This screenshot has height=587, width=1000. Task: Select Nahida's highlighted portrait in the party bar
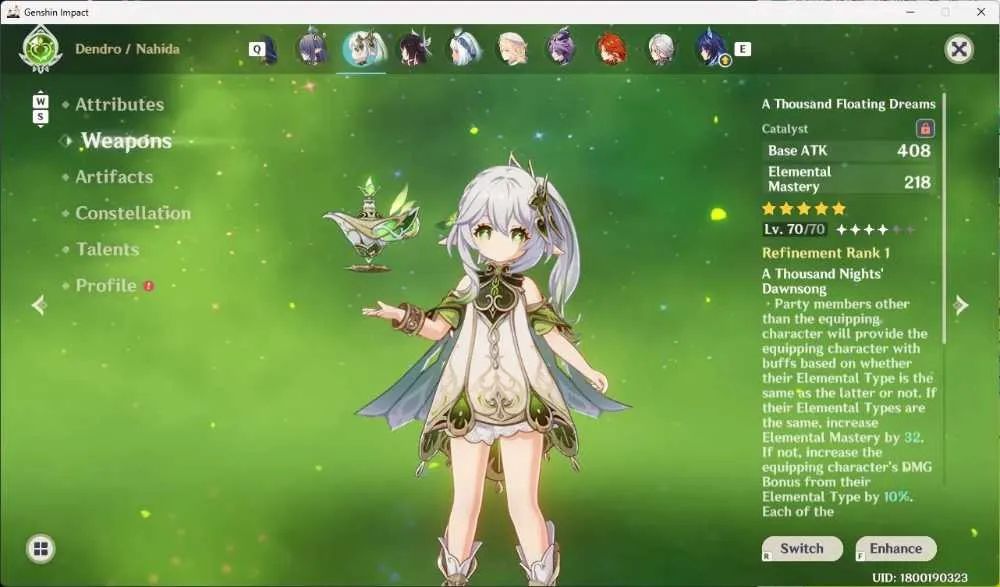coord(364,49)
